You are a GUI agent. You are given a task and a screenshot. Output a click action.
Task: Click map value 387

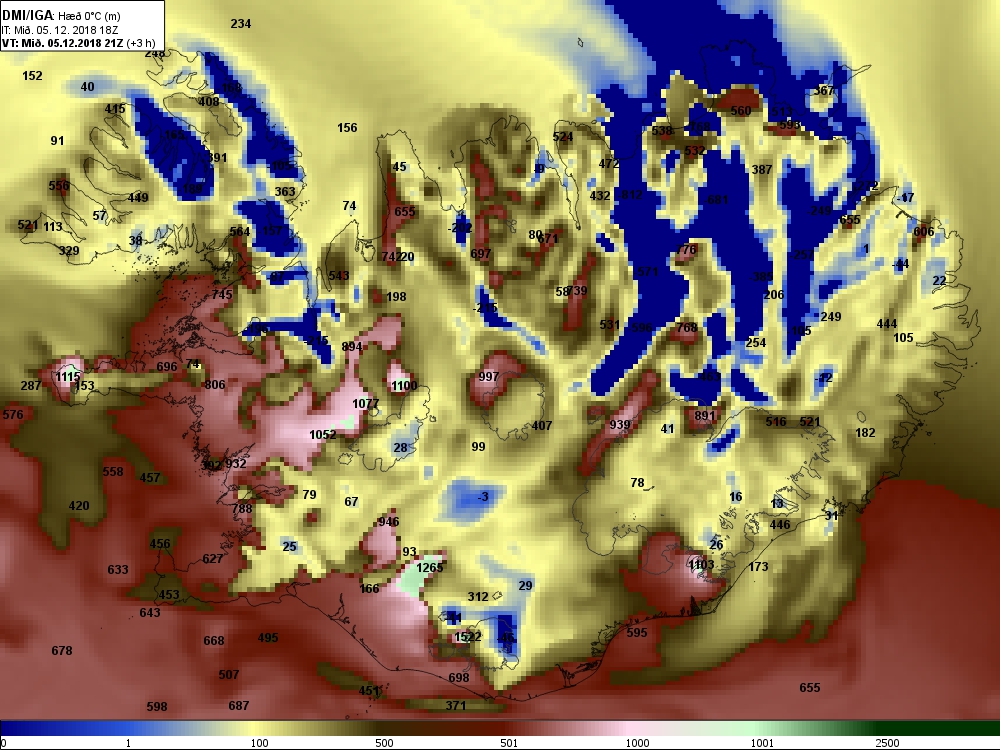(x=761, y=170)
